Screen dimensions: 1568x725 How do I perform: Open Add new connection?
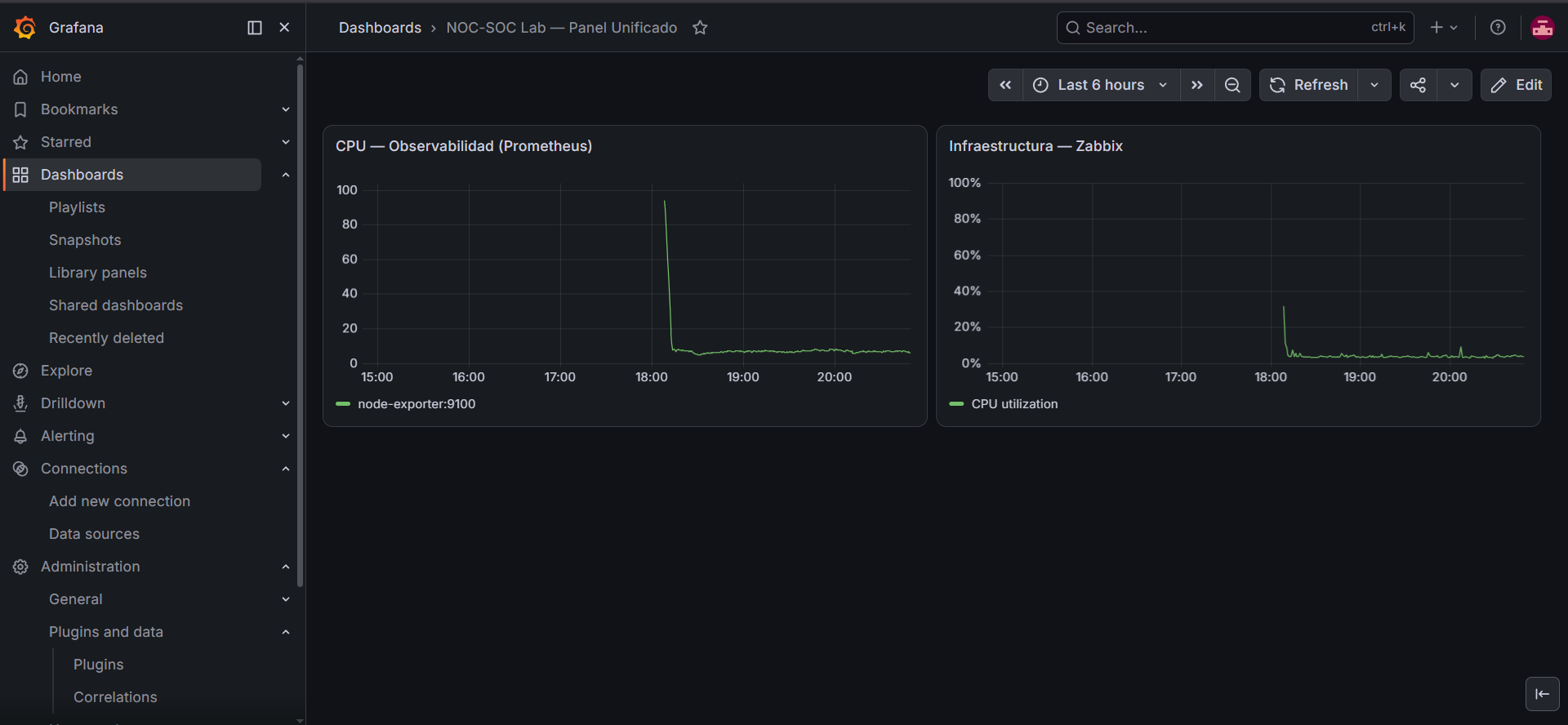coord(119,501)
